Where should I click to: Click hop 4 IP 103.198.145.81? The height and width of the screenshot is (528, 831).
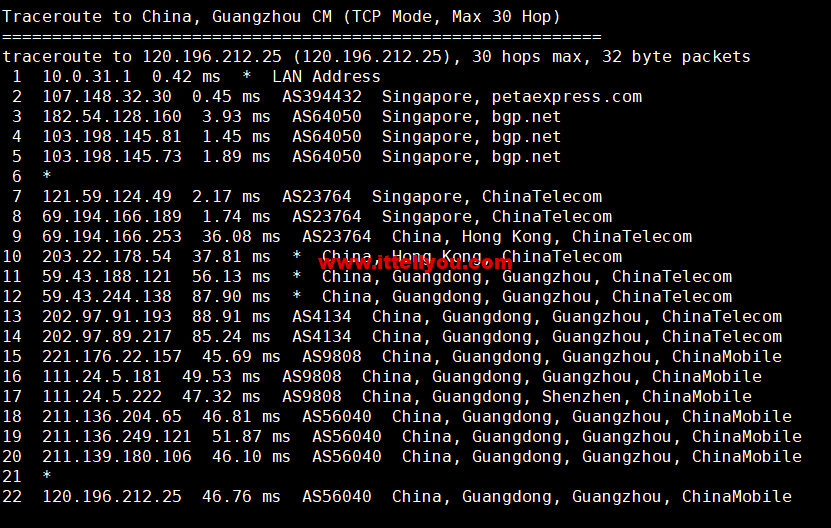coord(112,137)
